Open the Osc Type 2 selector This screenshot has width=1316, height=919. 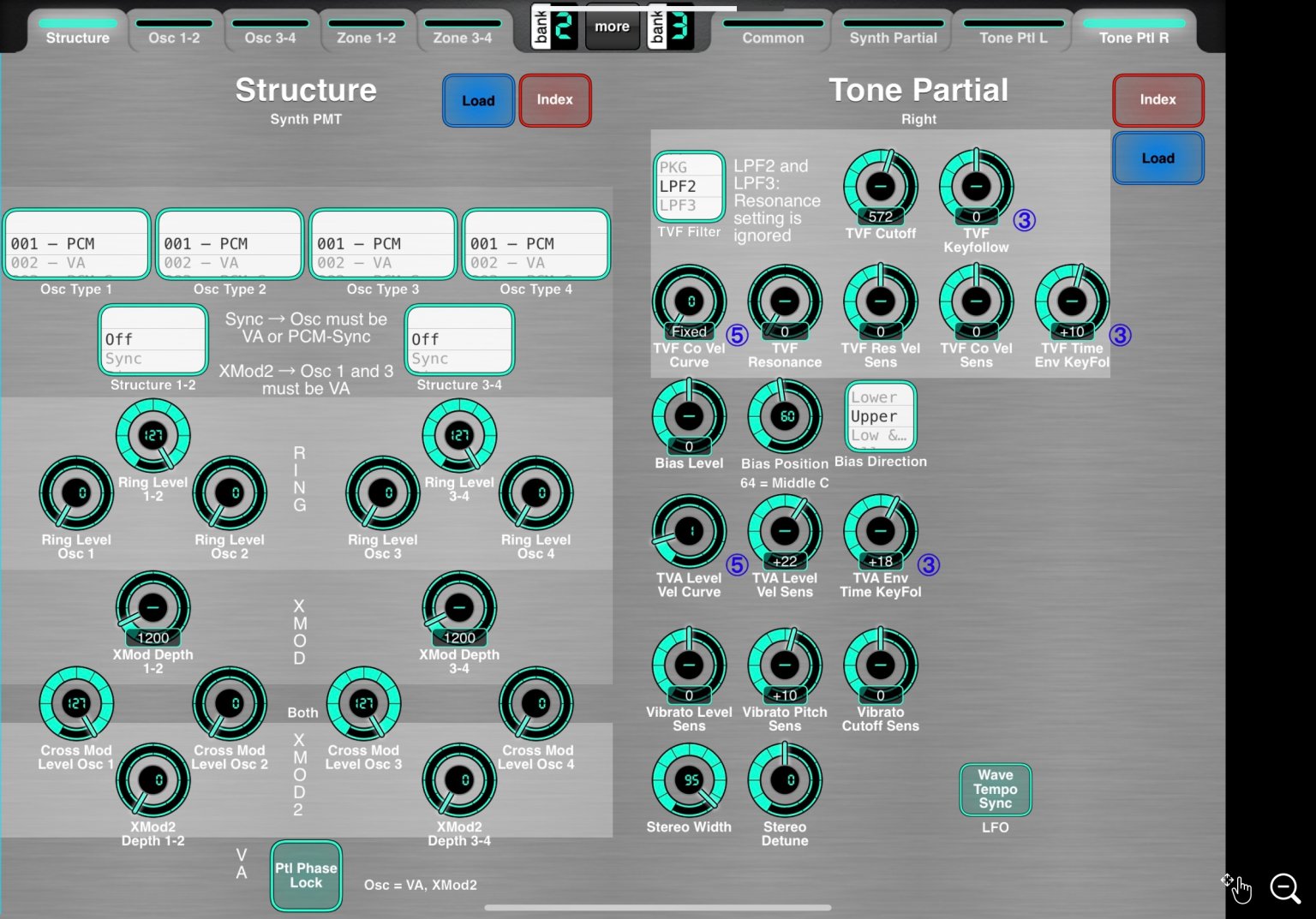230,244
